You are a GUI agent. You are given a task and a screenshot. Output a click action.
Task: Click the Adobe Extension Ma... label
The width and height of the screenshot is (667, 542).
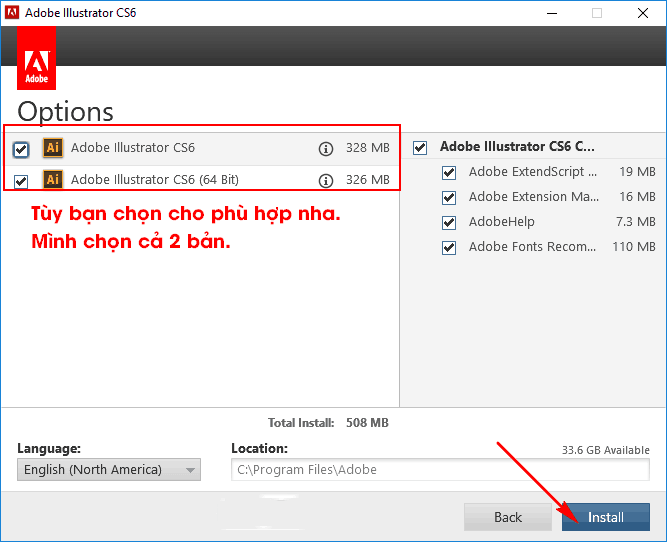pos(534,197)
